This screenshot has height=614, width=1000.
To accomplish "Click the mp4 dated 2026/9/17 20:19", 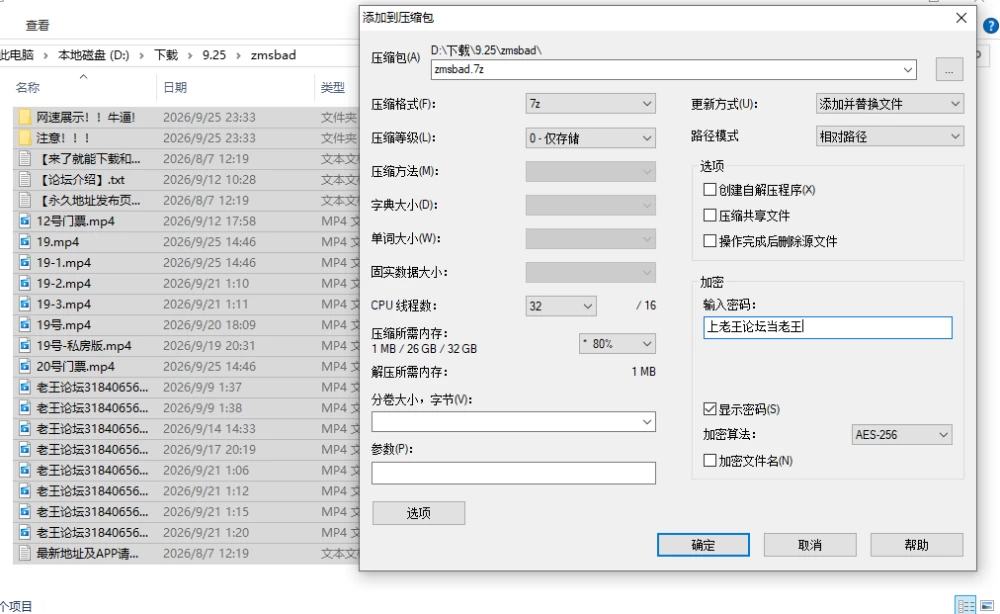I will (186, 450).
